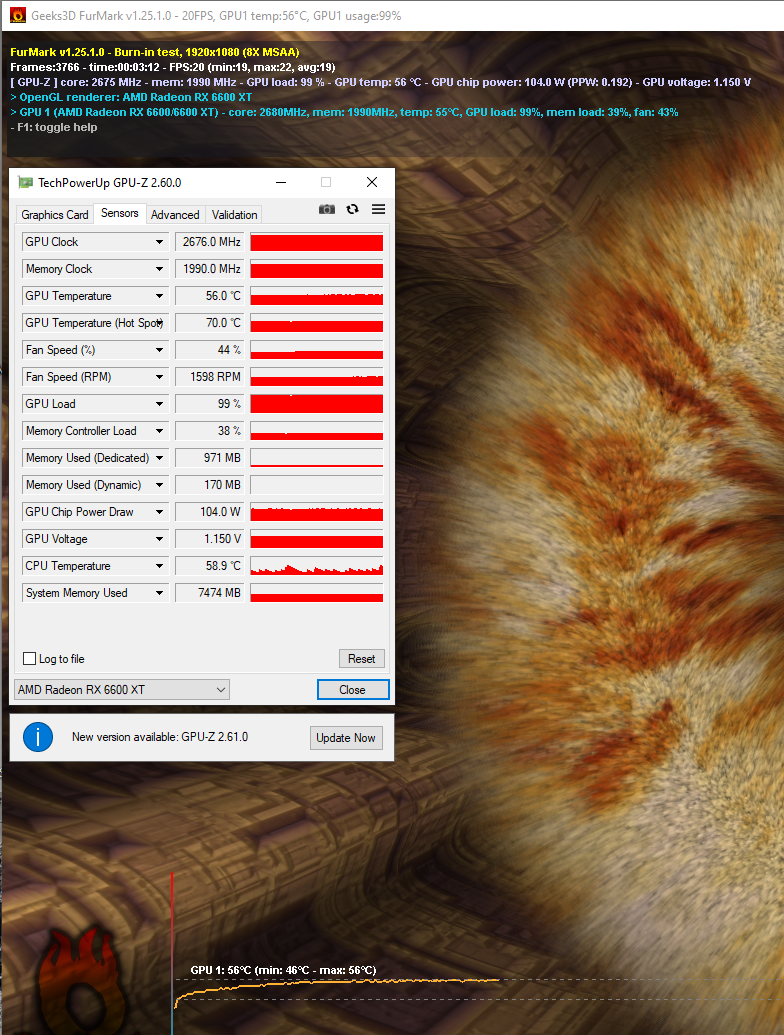Enable the Log to file checkbox
Viewport: 784px width, 1035px height.
[30, 659]
